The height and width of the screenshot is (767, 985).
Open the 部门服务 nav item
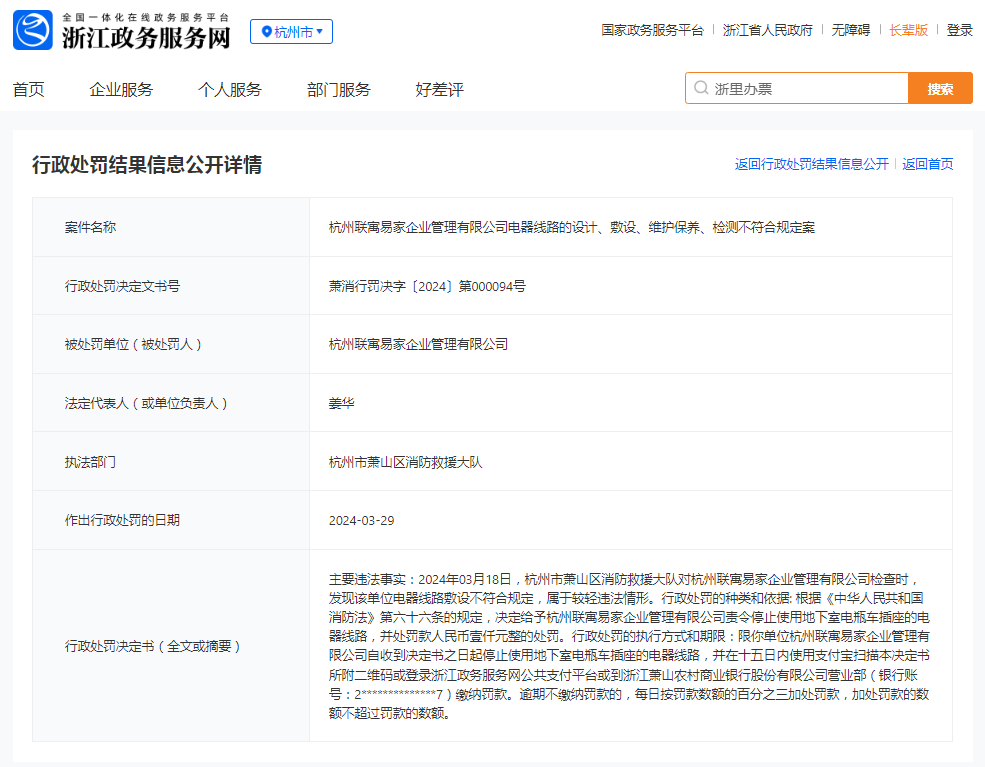click(x=339, y=90)
